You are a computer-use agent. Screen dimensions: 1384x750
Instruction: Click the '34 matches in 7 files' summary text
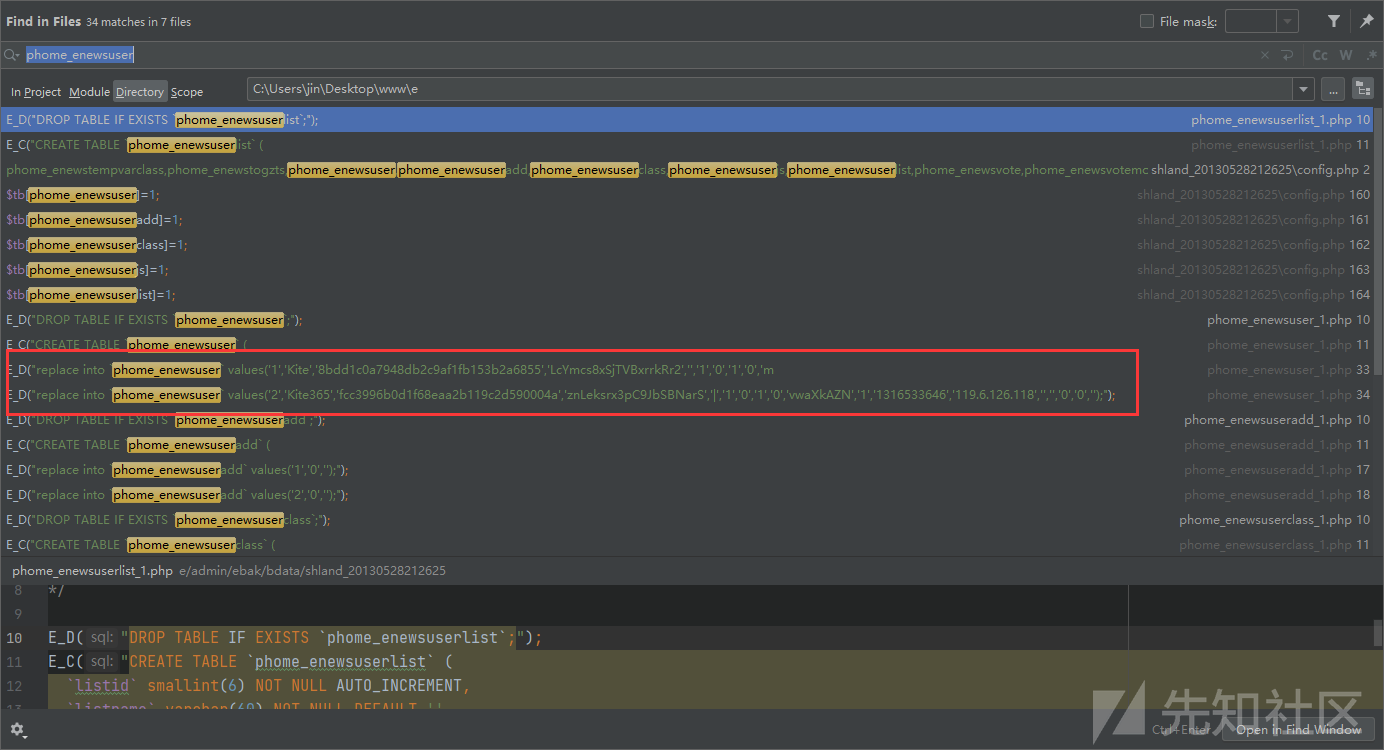point(138,22)
